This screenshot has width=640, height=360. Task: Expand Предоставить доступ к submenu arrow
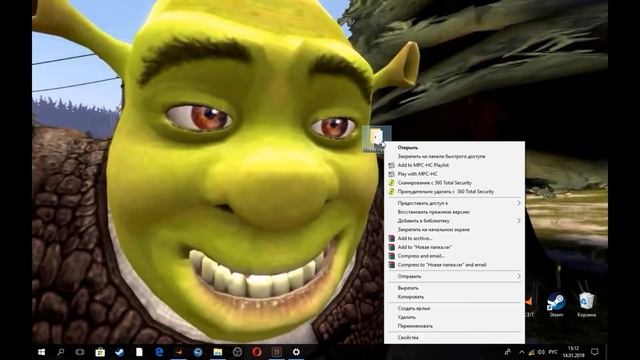[x=518, y=203]
